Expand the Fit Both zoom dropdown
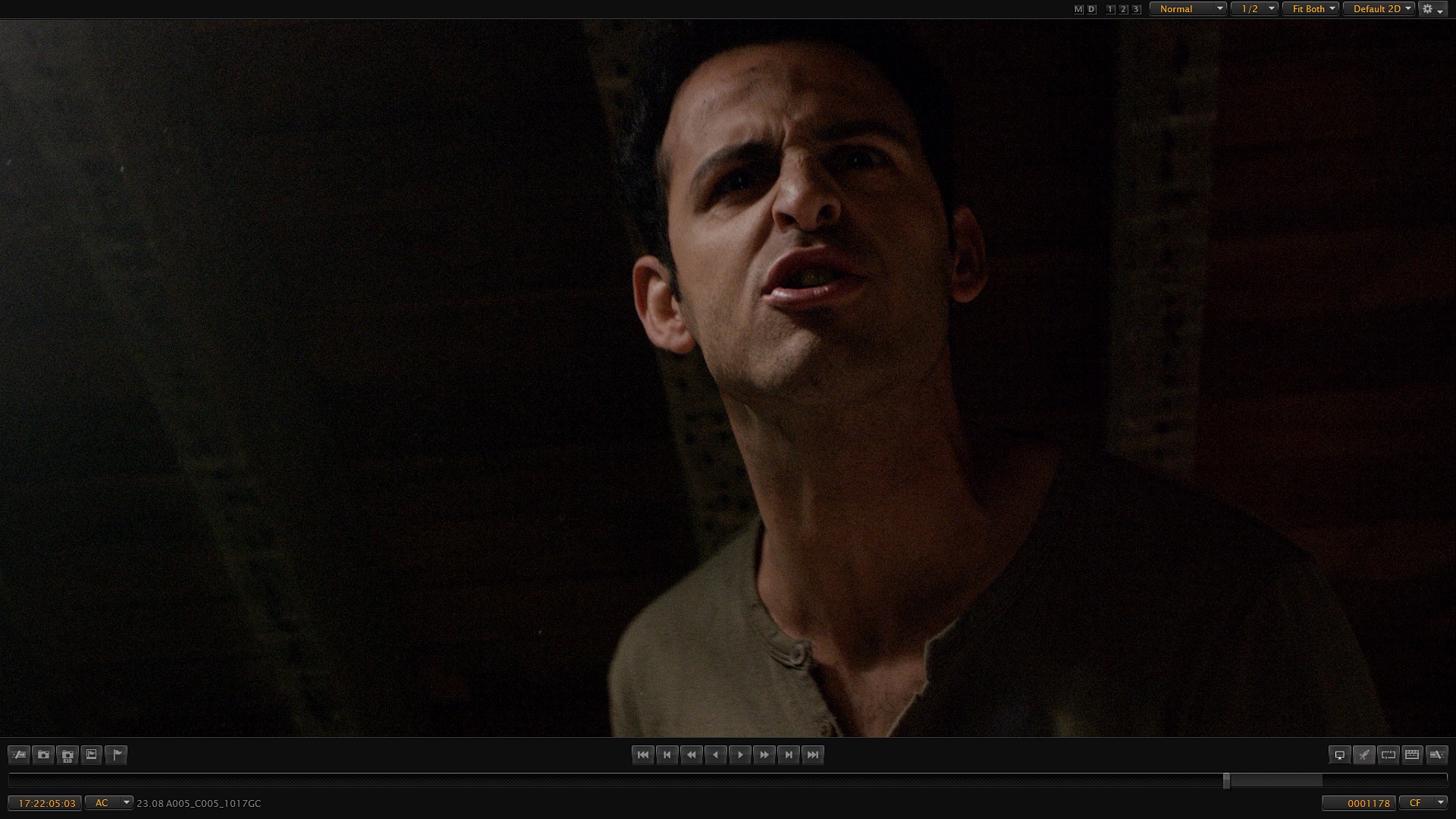 pos(1310,9)
